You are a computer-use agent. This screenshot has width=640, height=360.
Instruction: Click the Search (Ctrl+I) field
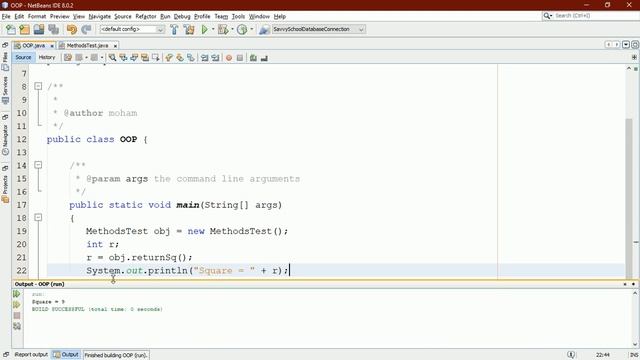(x=590, y=16)
